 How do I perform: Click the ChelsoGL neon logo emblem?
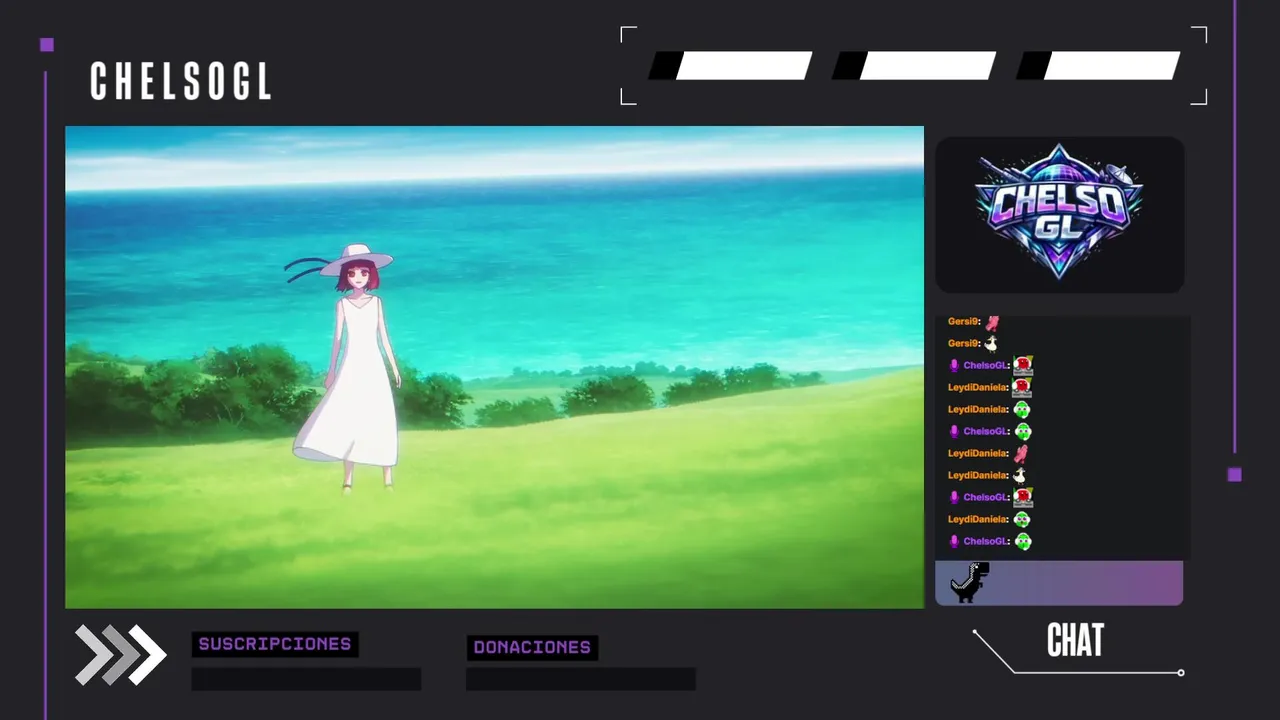[1059, 213]
